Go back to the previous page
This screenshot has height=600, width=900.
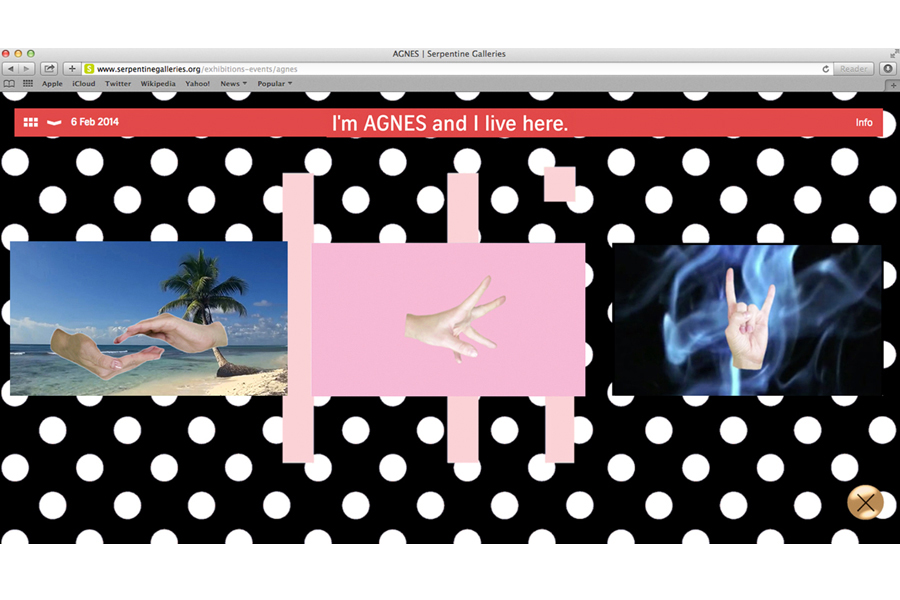(10, 69)
